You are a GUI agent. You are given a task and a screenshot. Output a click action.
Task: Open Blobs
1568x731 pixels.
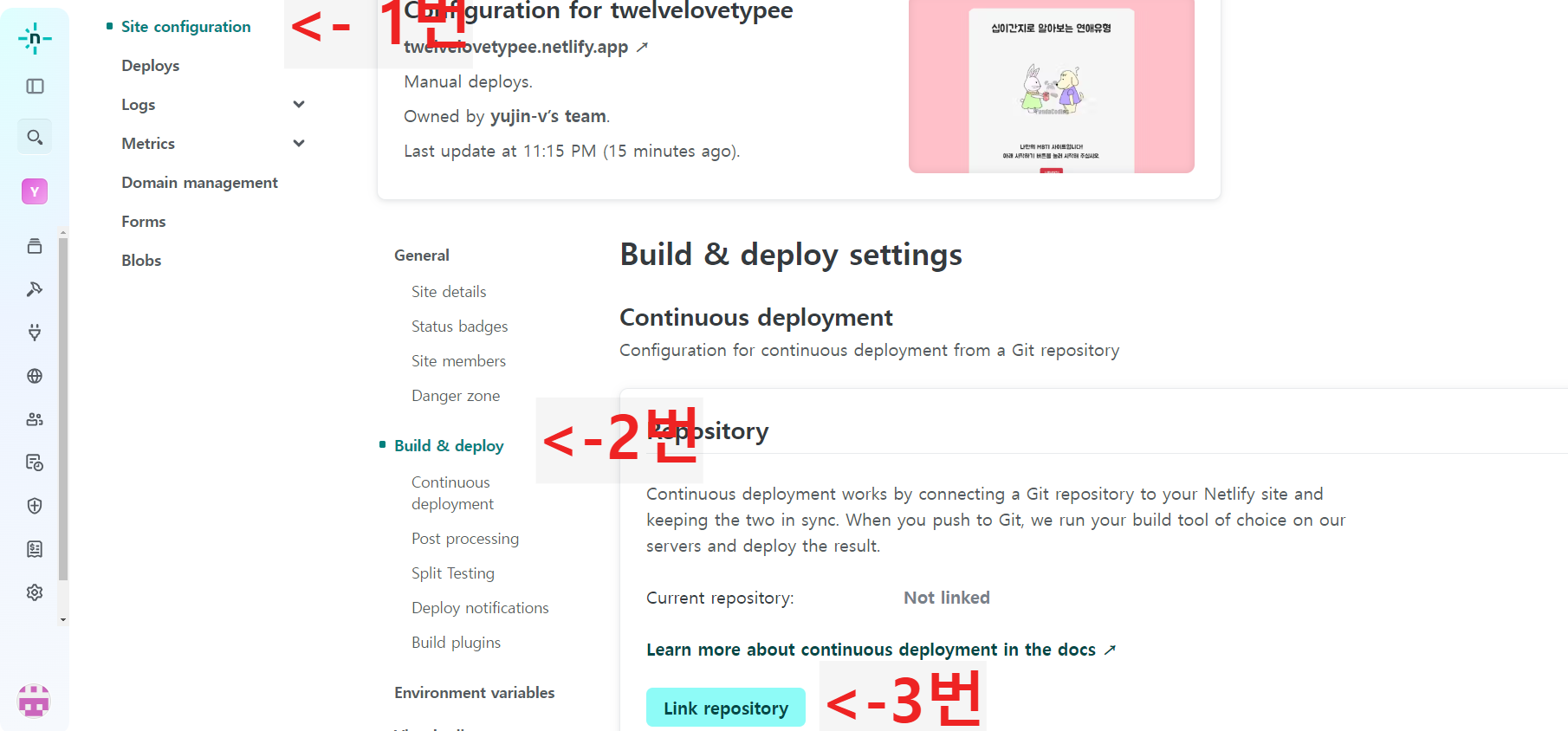tap(141, 261)
